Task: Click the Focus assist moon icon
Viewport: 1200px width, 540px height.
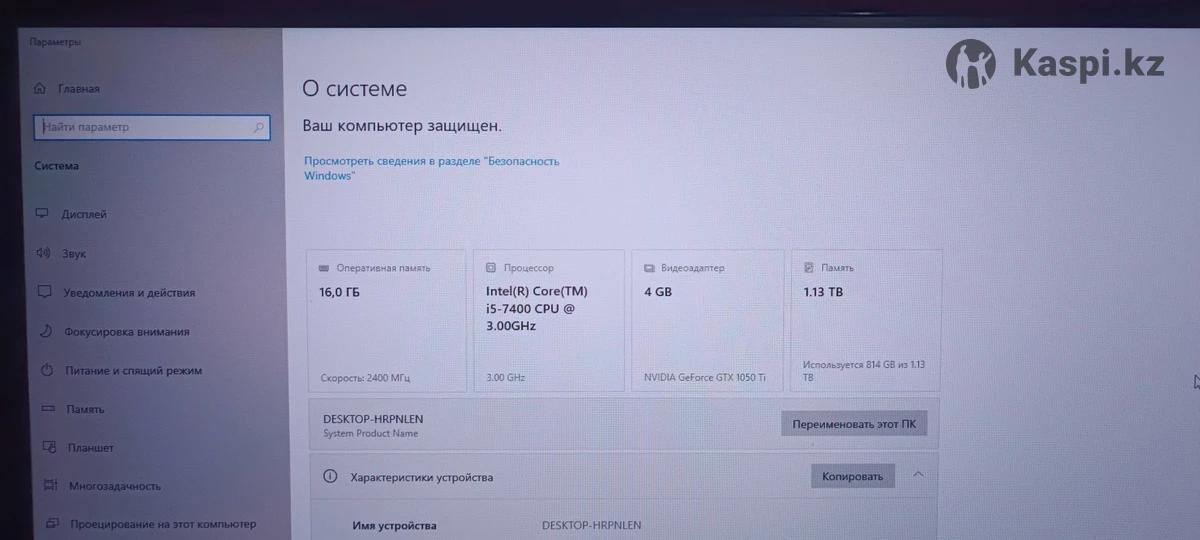Action: click(45, 331)
